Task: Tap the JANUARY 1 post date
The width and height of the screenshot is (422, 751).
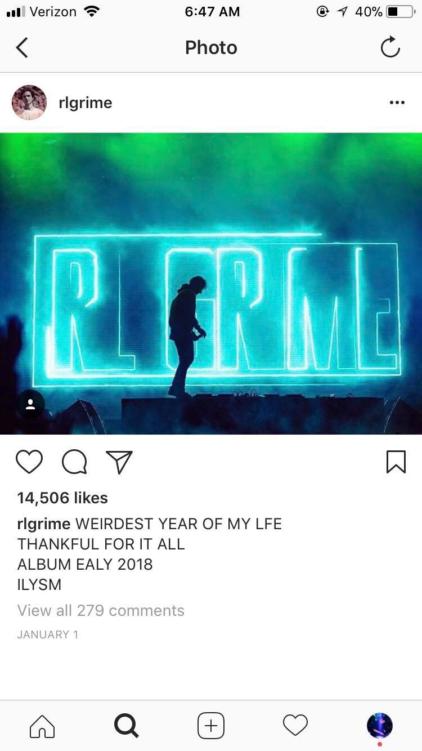Action: (47, 635)
